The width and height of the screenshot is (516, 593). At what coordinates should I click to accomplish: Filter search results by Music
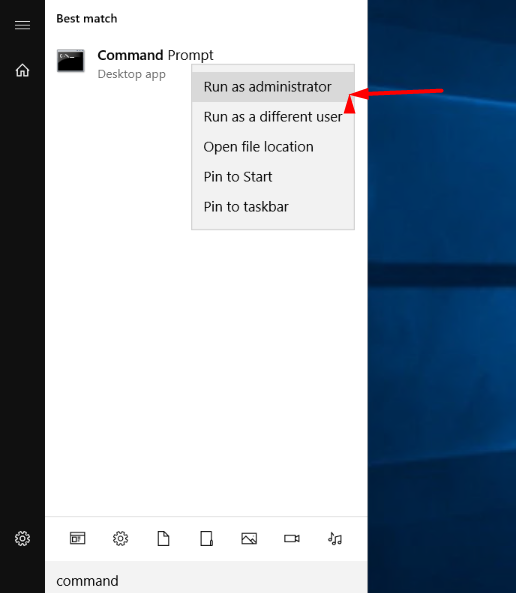(x=335, y=538)
